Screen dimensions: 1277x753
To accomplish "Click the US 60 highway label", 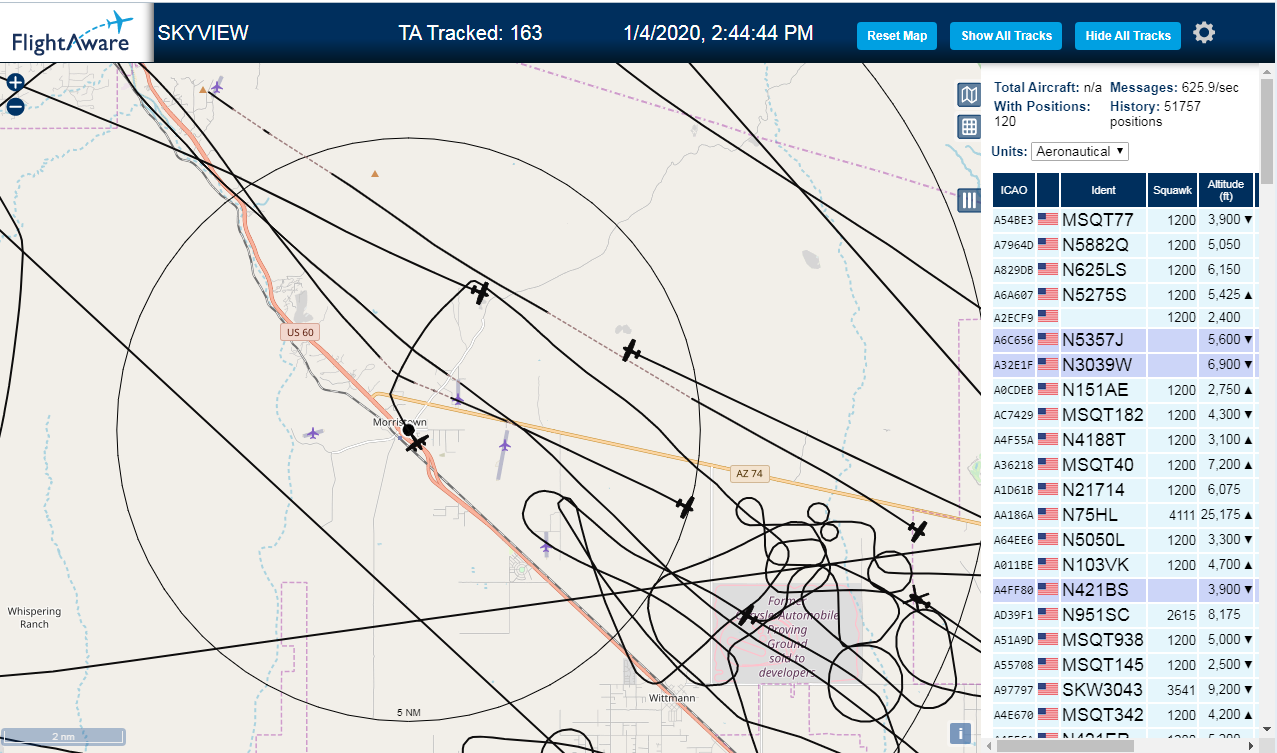I will [299, 332].
